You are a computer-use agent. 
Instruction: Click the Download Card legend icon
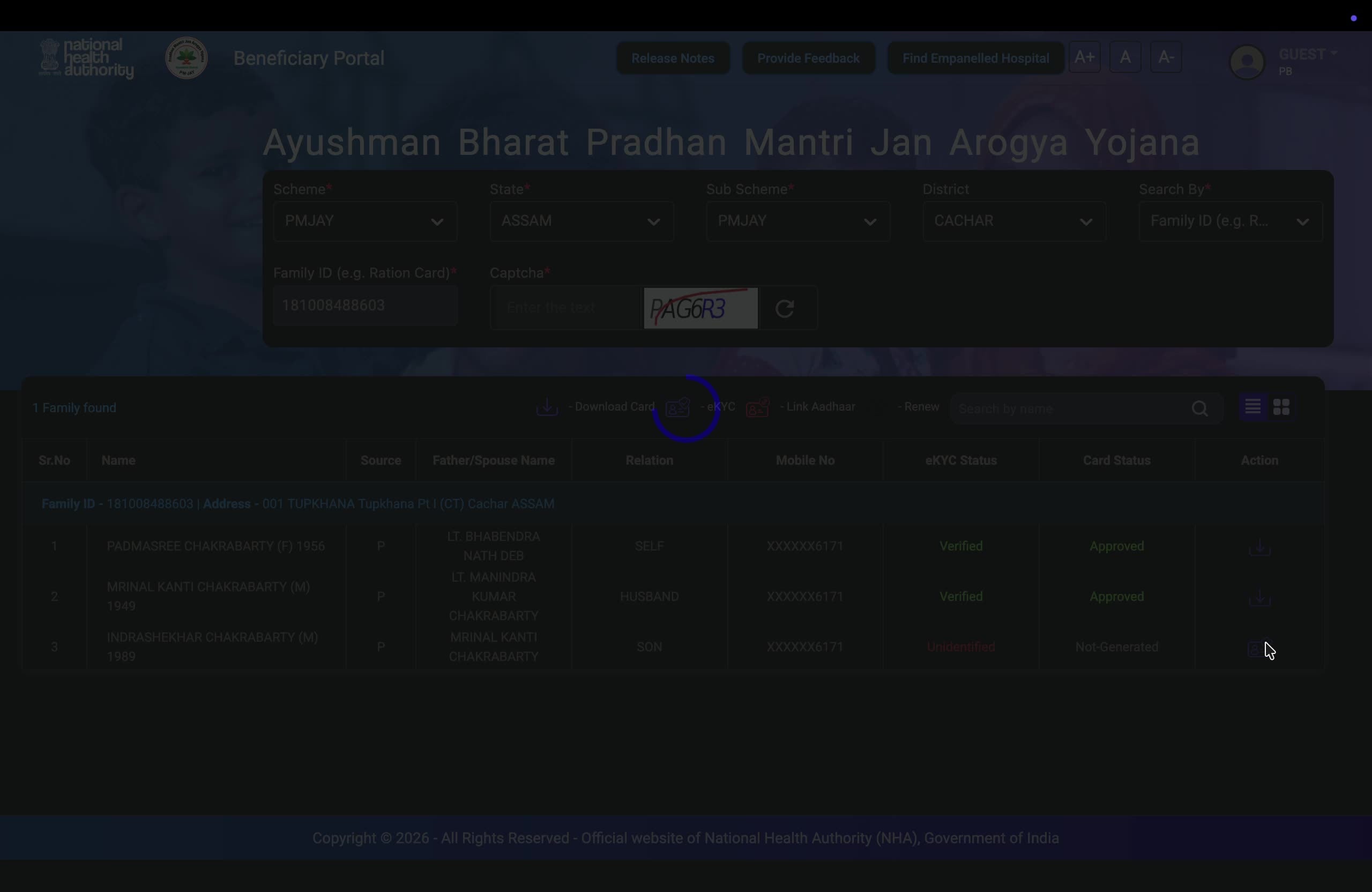click(x=547, y=407)
